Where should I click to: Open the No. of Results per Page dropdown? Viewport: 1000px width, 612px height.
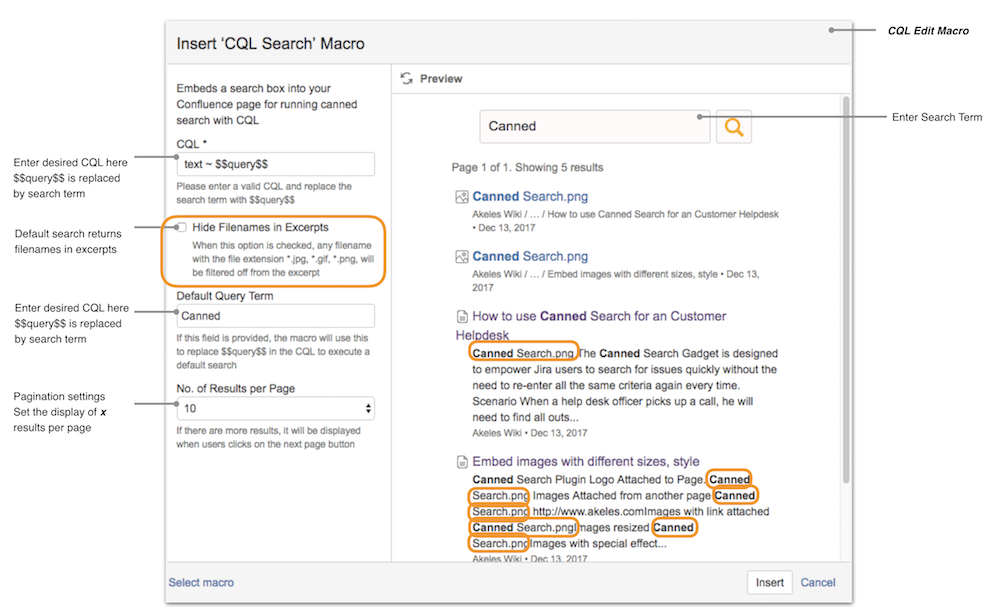tap(275, 408)
